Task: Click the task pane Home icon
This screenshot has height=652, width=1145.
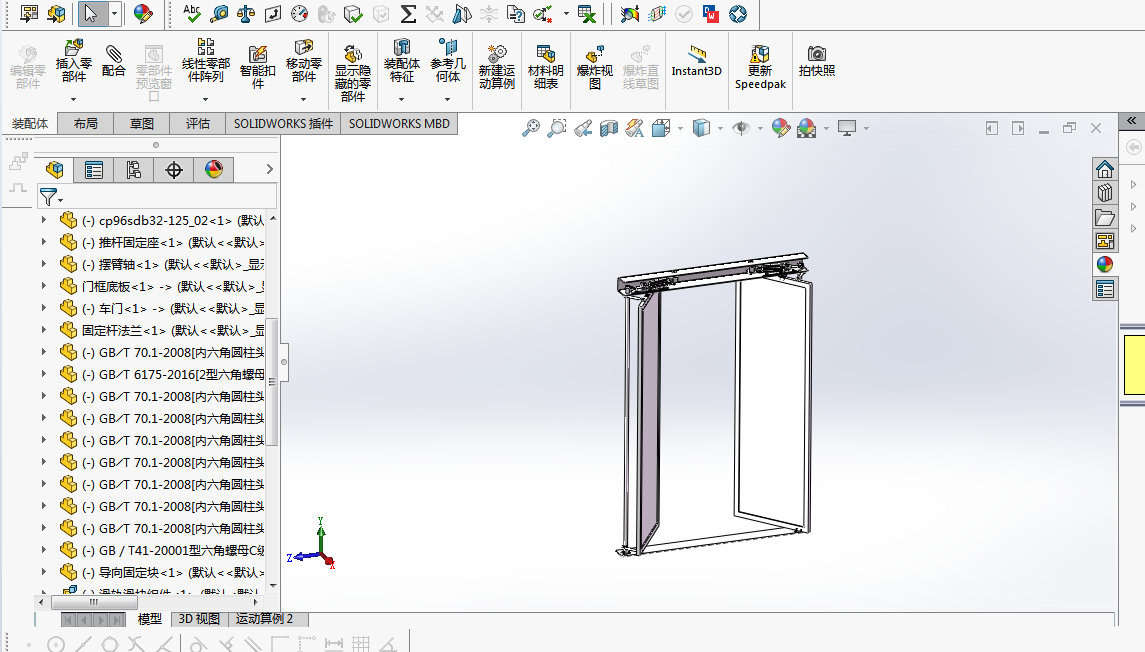Action: click(x=1105, y=169)
